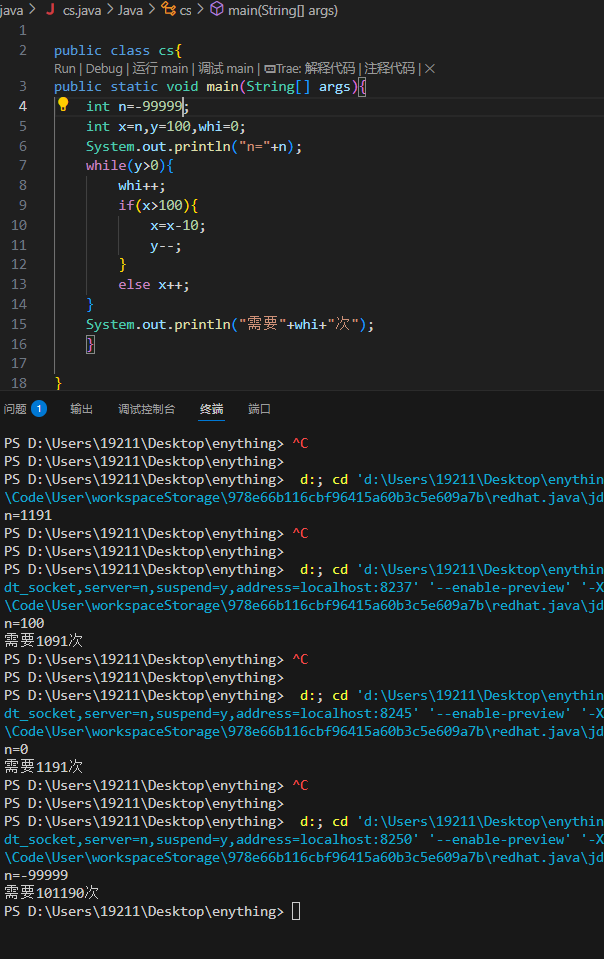604x959 pixels.
Task: Click the 'if(x>100){' statement
Action: (x=158, y=206)
